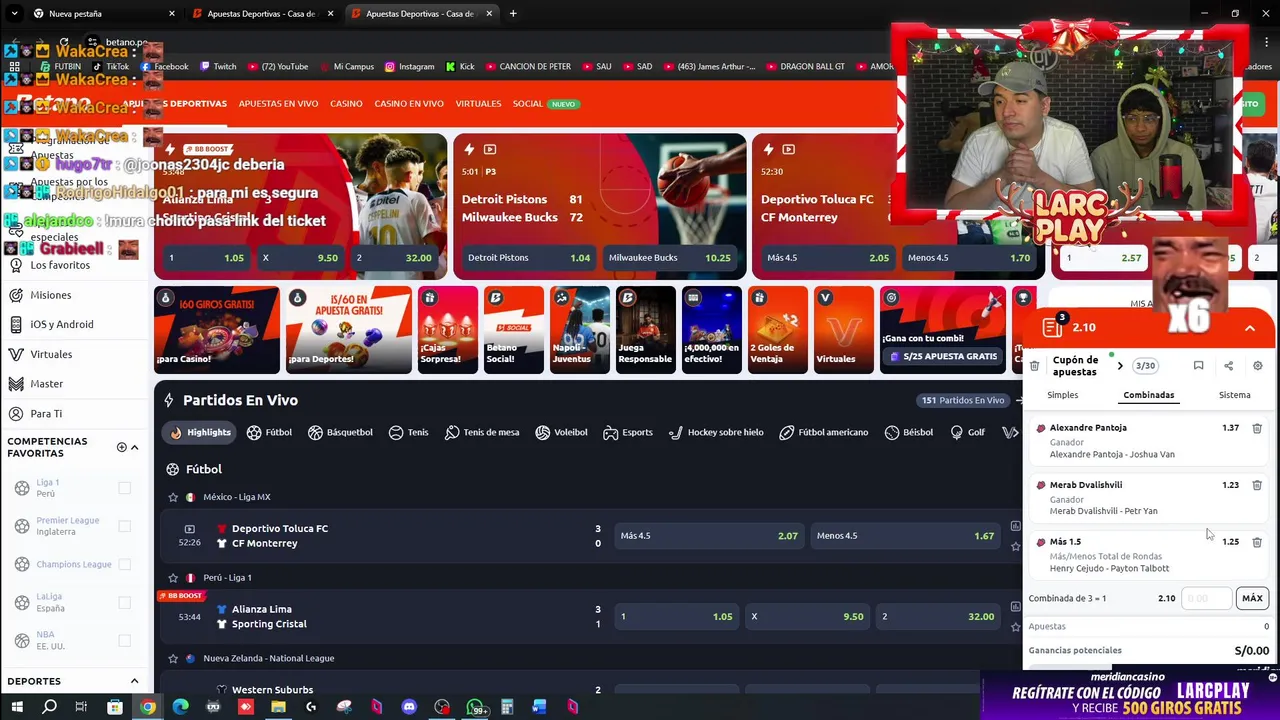Toggle Champions League checkbox
Screen dimensions: 1280x720
[x=124, y=564]
